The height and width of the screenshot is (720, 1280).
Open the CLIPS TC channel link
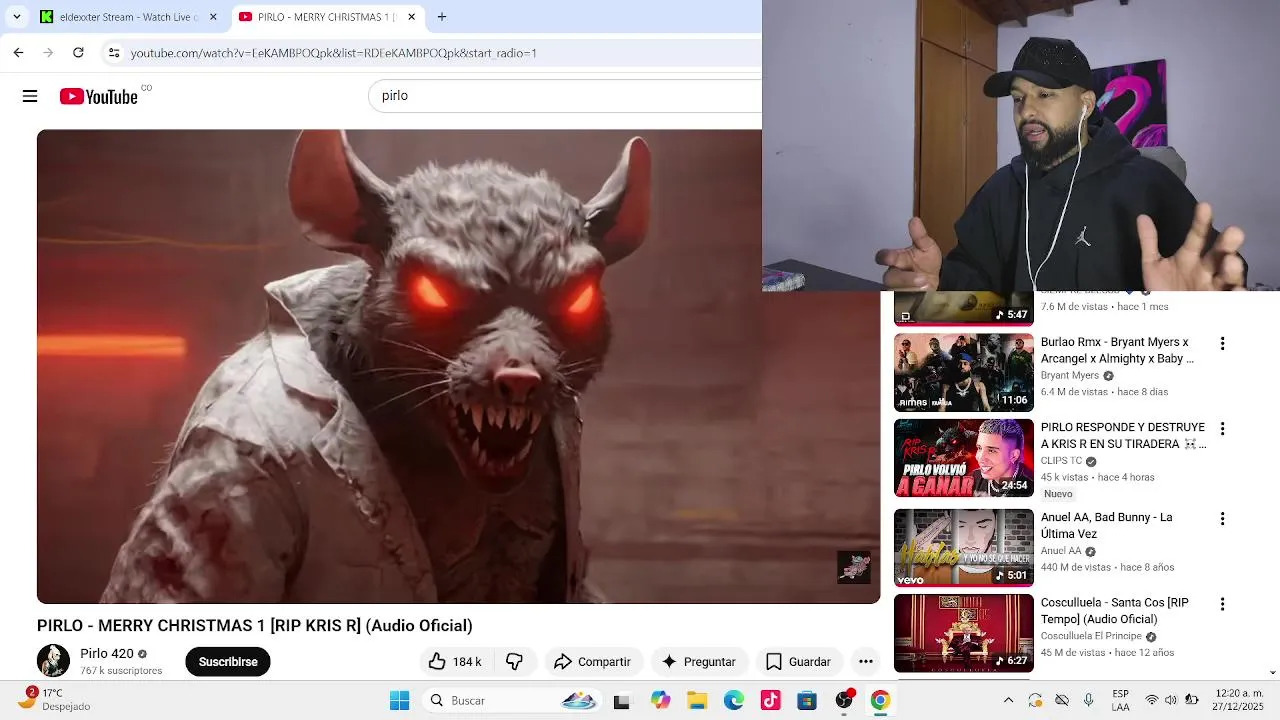coord(1061,461)
